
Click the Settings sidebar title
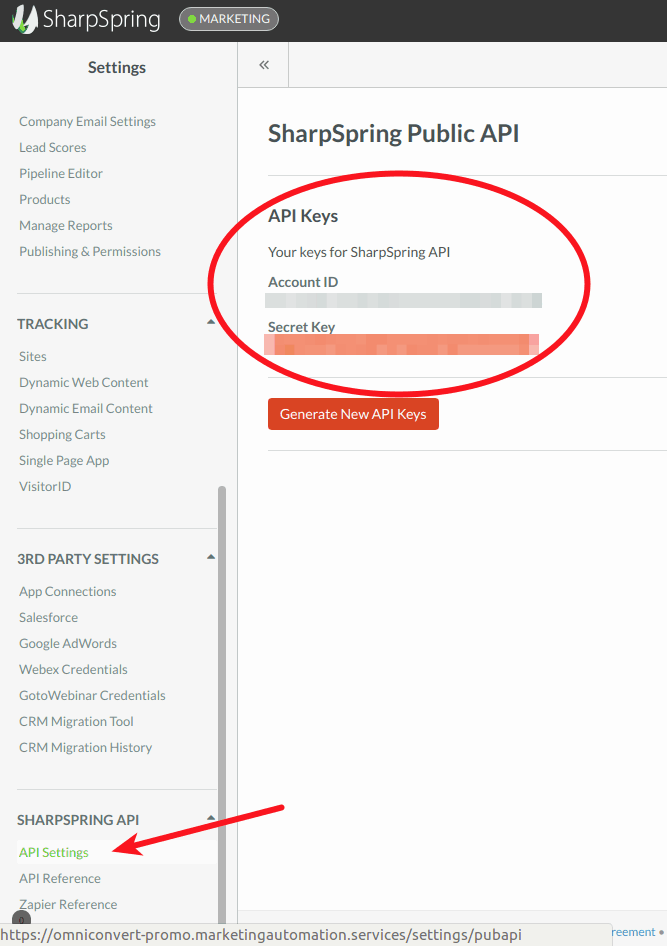(x=117, y=67)
